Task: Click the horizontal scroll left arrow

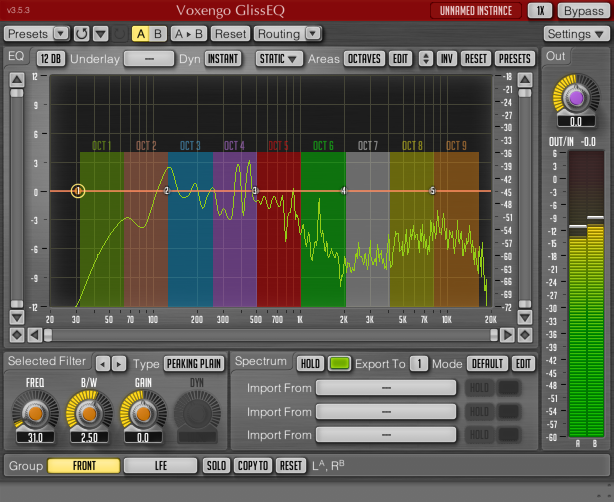Action: click(x=35, y=335)
